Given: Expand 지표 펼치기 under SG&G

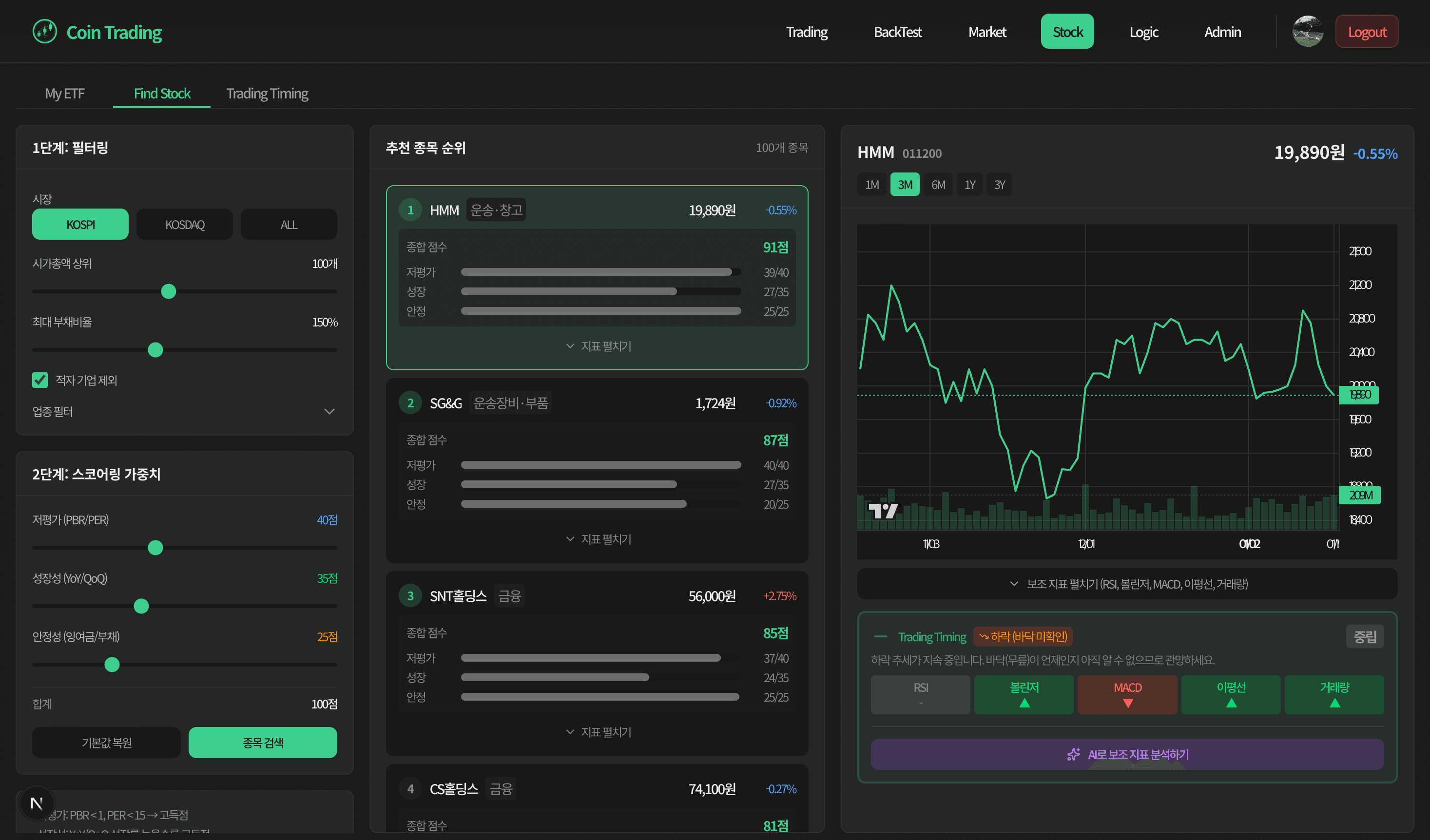Looking at the screenshot, I should [x=598, y=539].
